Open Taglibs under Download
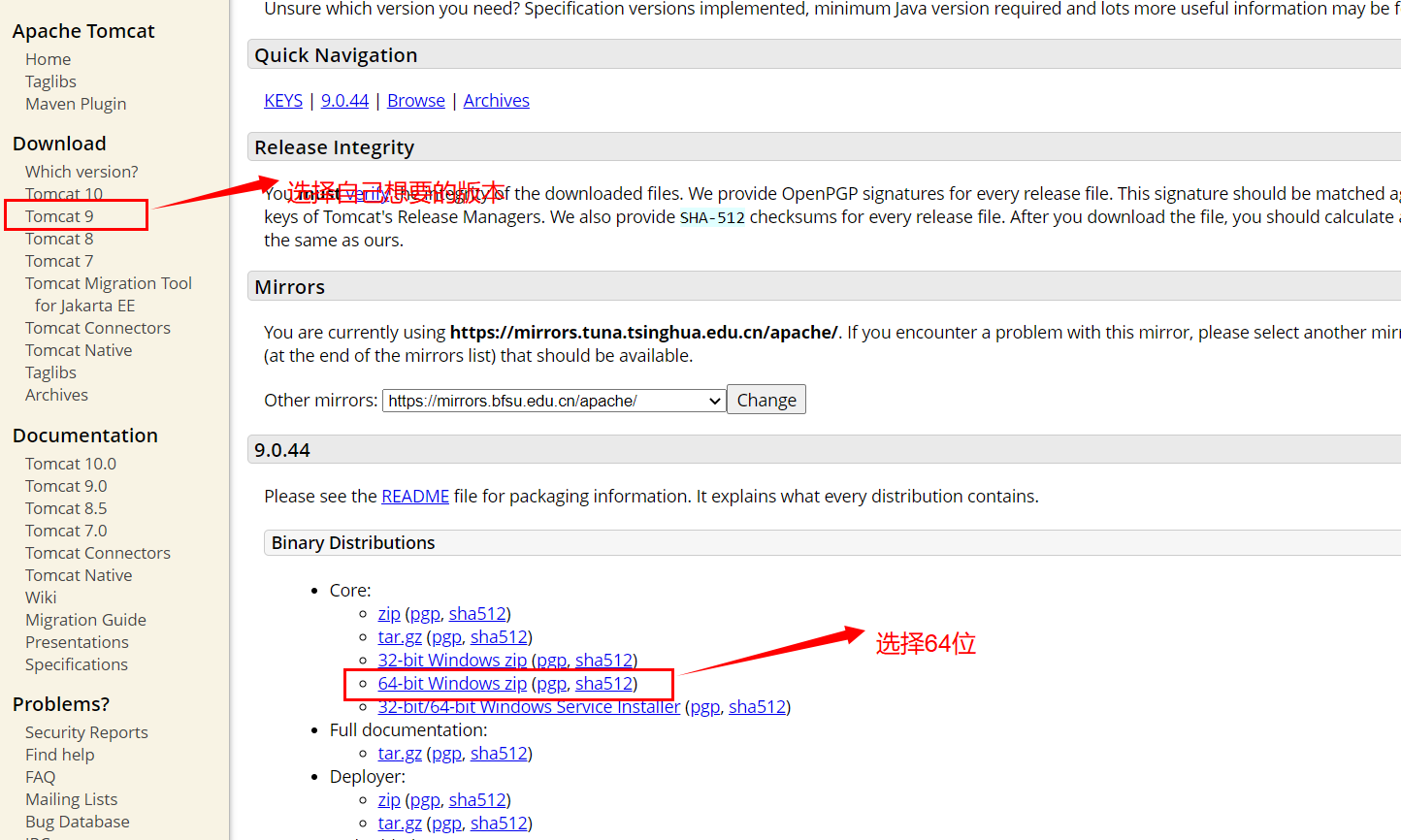Viewport: 1401px width, 840px height. point(50,372)
